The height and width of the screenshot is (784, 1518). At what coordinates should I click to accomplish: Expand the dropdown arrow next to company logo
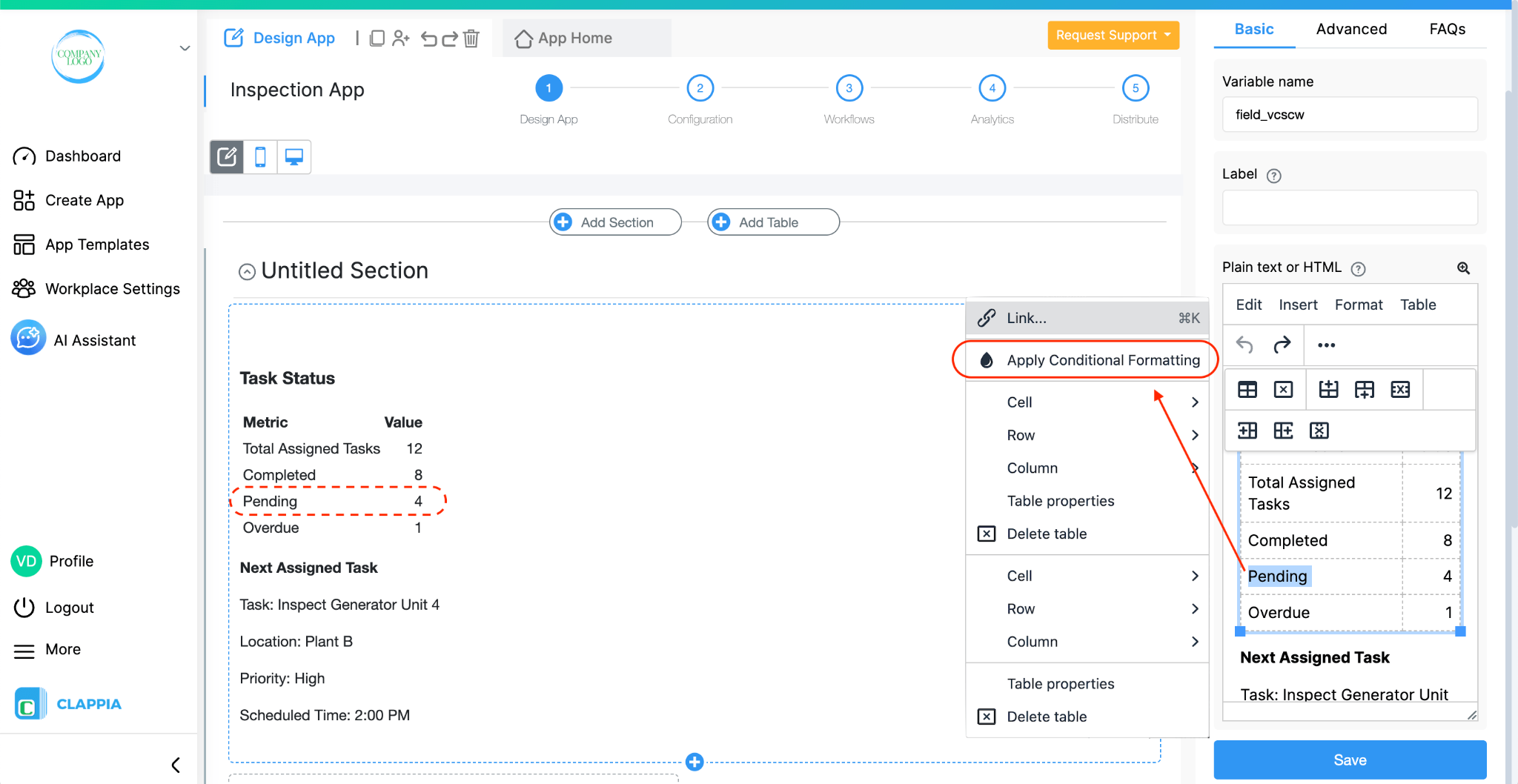[x=185, y=49]
